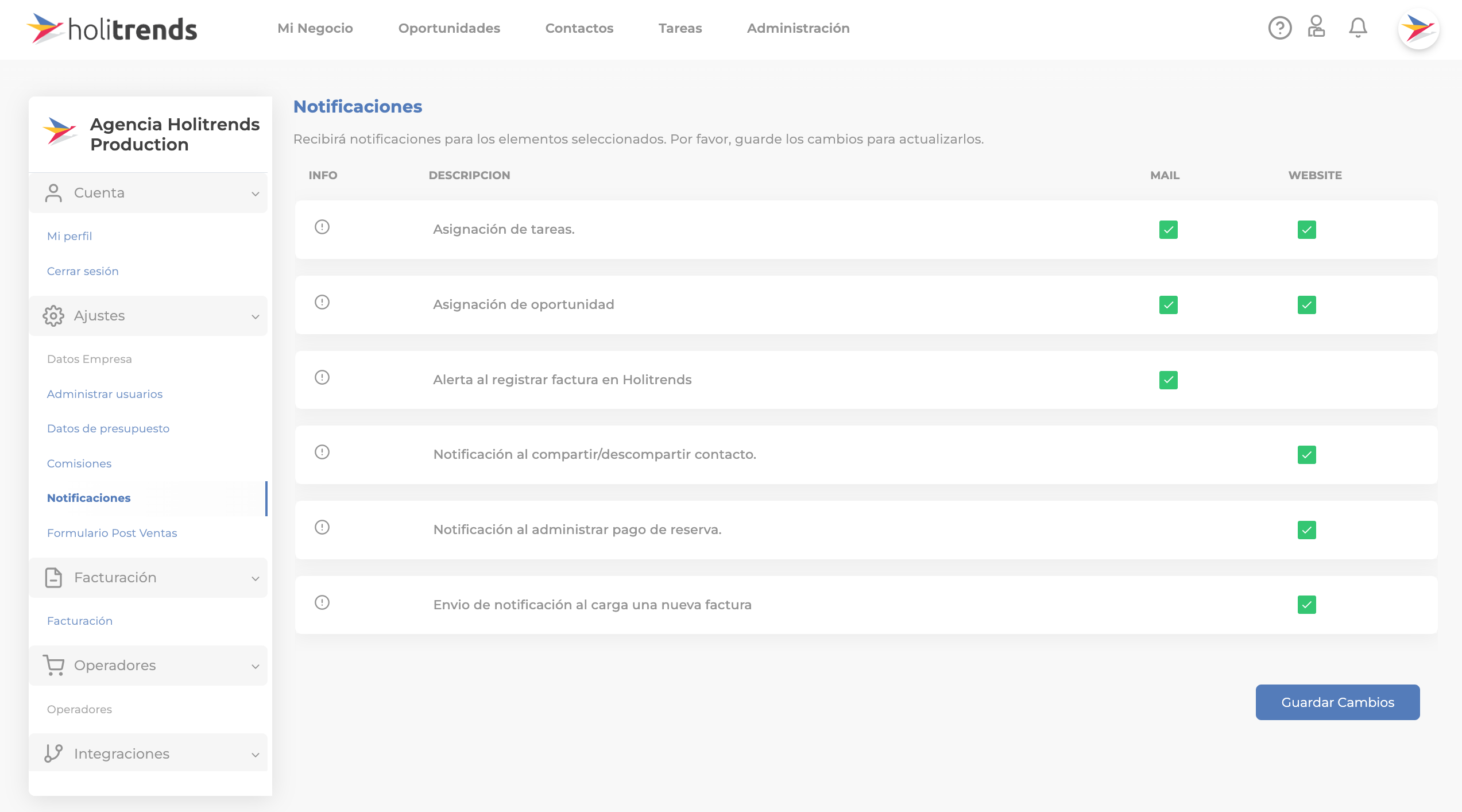
Task: Open the profile avatar in top right
Action: coord(1418,29)
